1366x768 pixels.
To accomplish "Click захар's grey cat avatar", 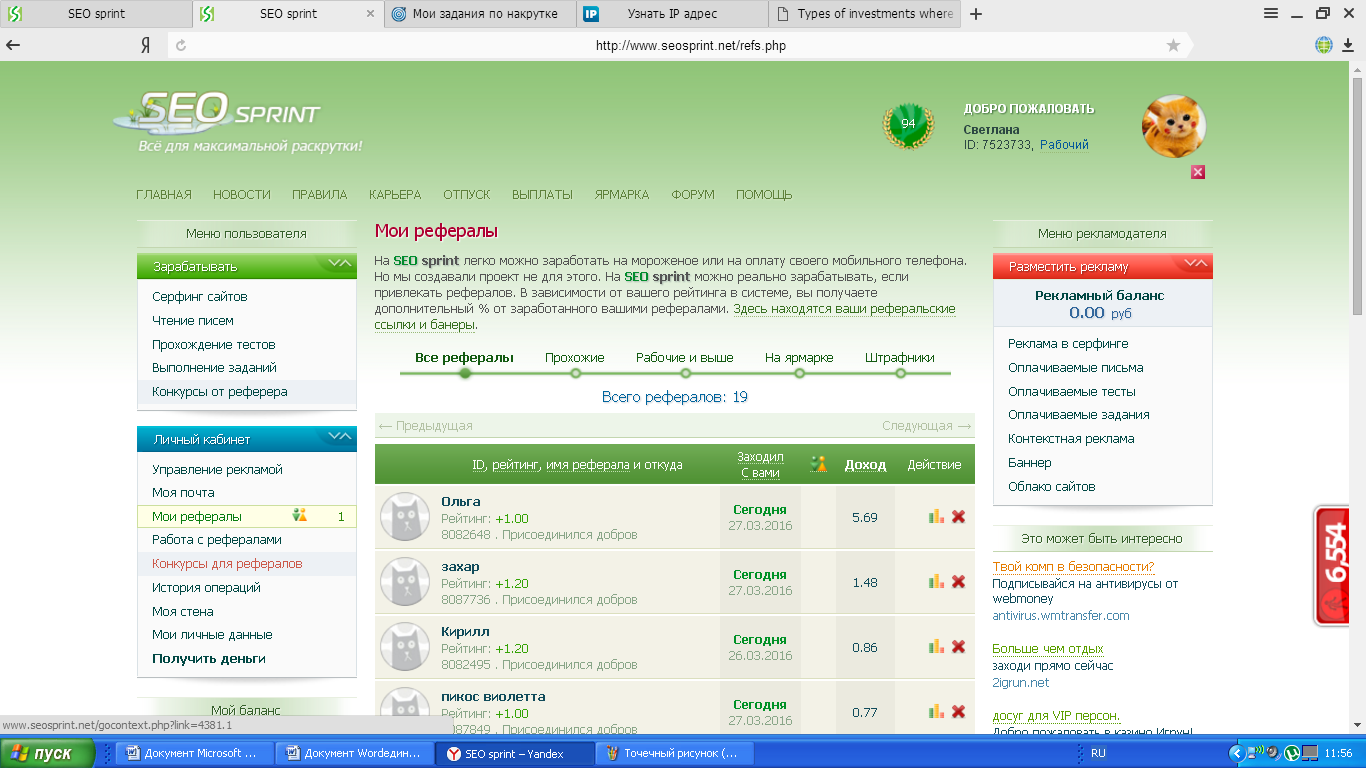I will 405,582.
